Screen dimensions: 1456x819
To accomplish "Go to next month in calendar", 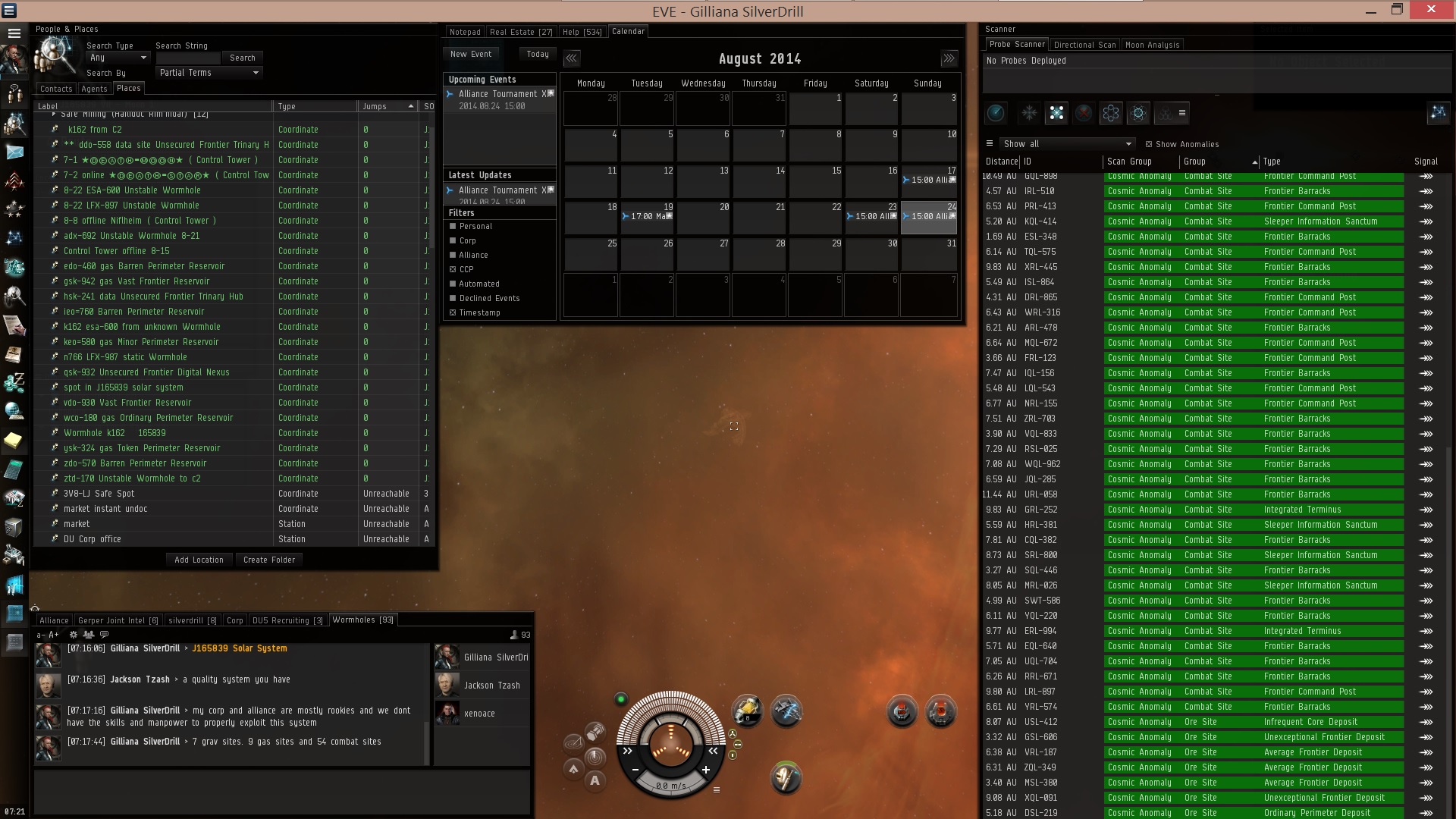I will (949, 58).
